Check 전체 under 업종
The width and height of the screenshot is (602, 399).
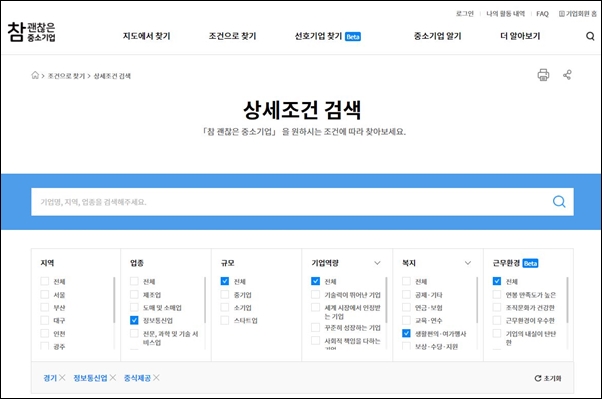click(x=134, y=281)
